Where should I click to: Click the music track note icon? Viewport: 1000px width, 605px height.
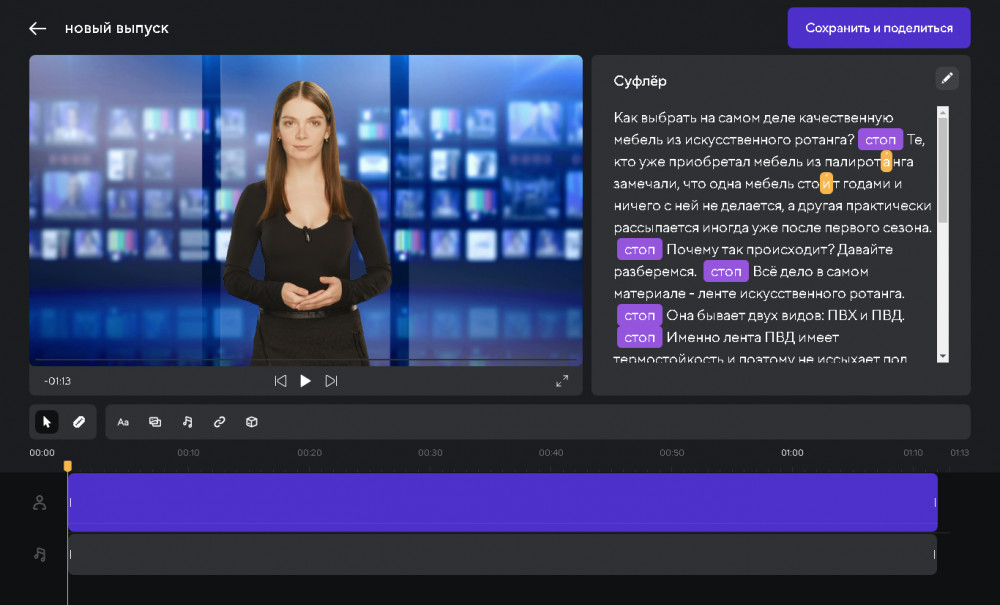click(40, 554)
